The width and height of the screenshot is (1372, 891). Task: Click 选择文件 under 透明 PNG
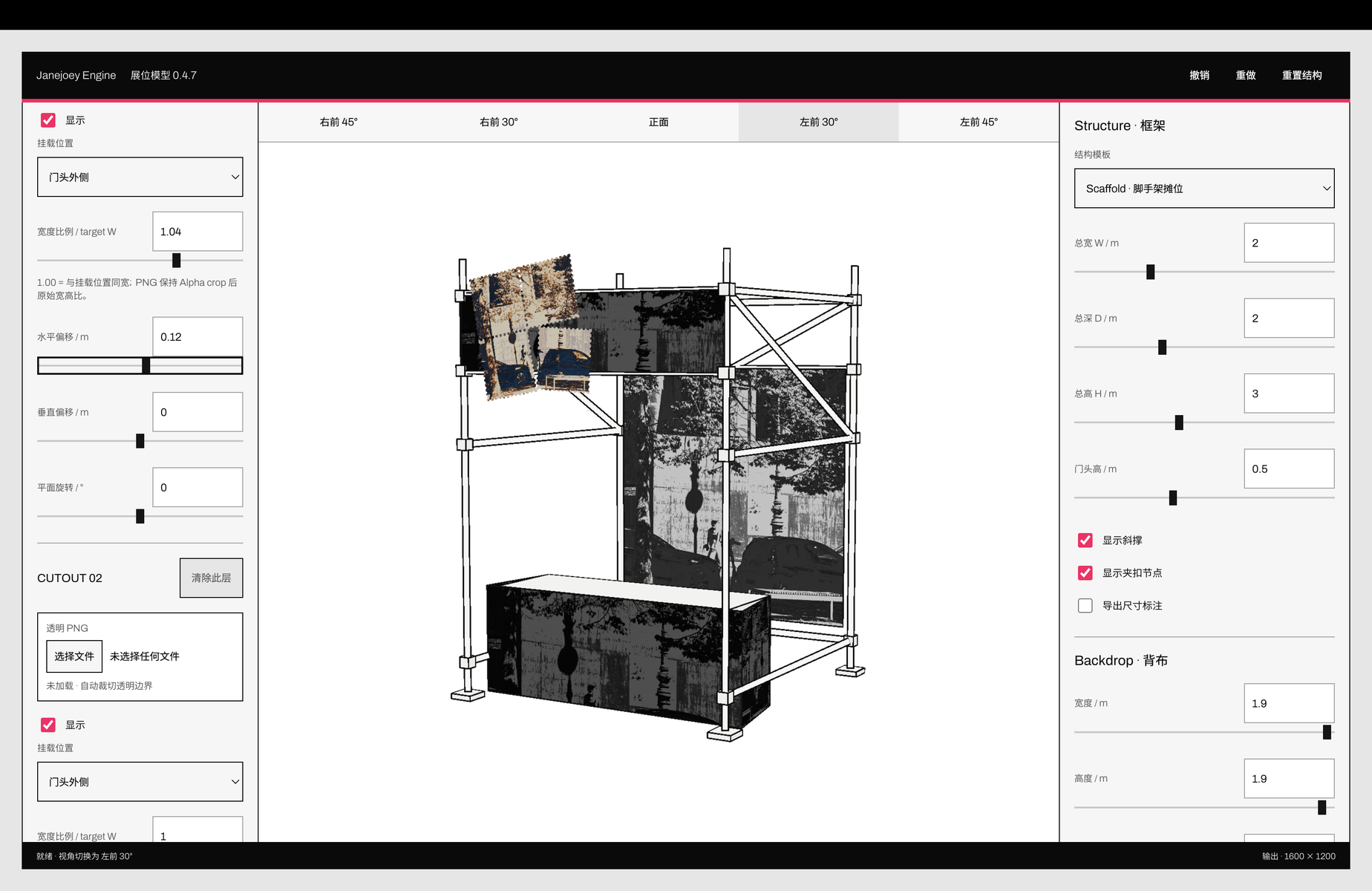click(x=74, y=656)
